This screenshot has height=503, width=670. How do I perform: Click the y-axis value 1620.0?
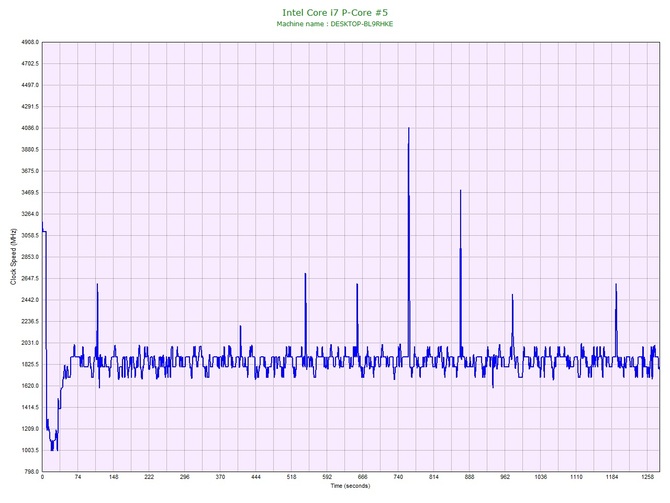point(30,386)
